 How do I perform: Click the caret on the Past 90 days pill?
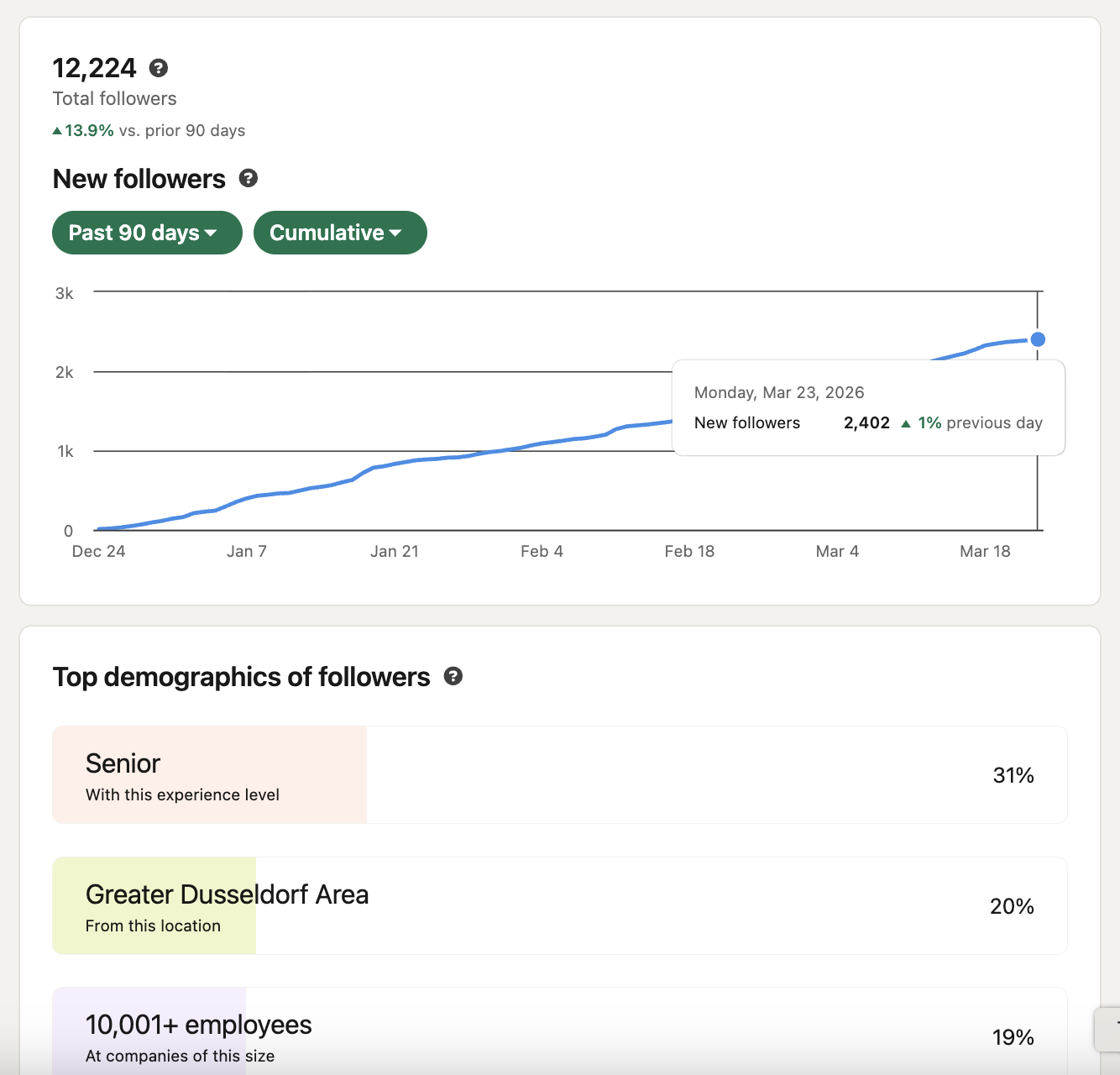213,233
